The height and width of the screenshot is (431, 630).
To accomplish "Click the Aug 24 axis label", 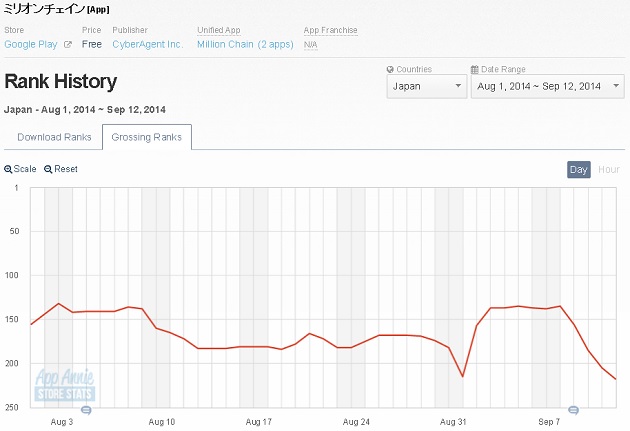I will click(x=356, y=422).
